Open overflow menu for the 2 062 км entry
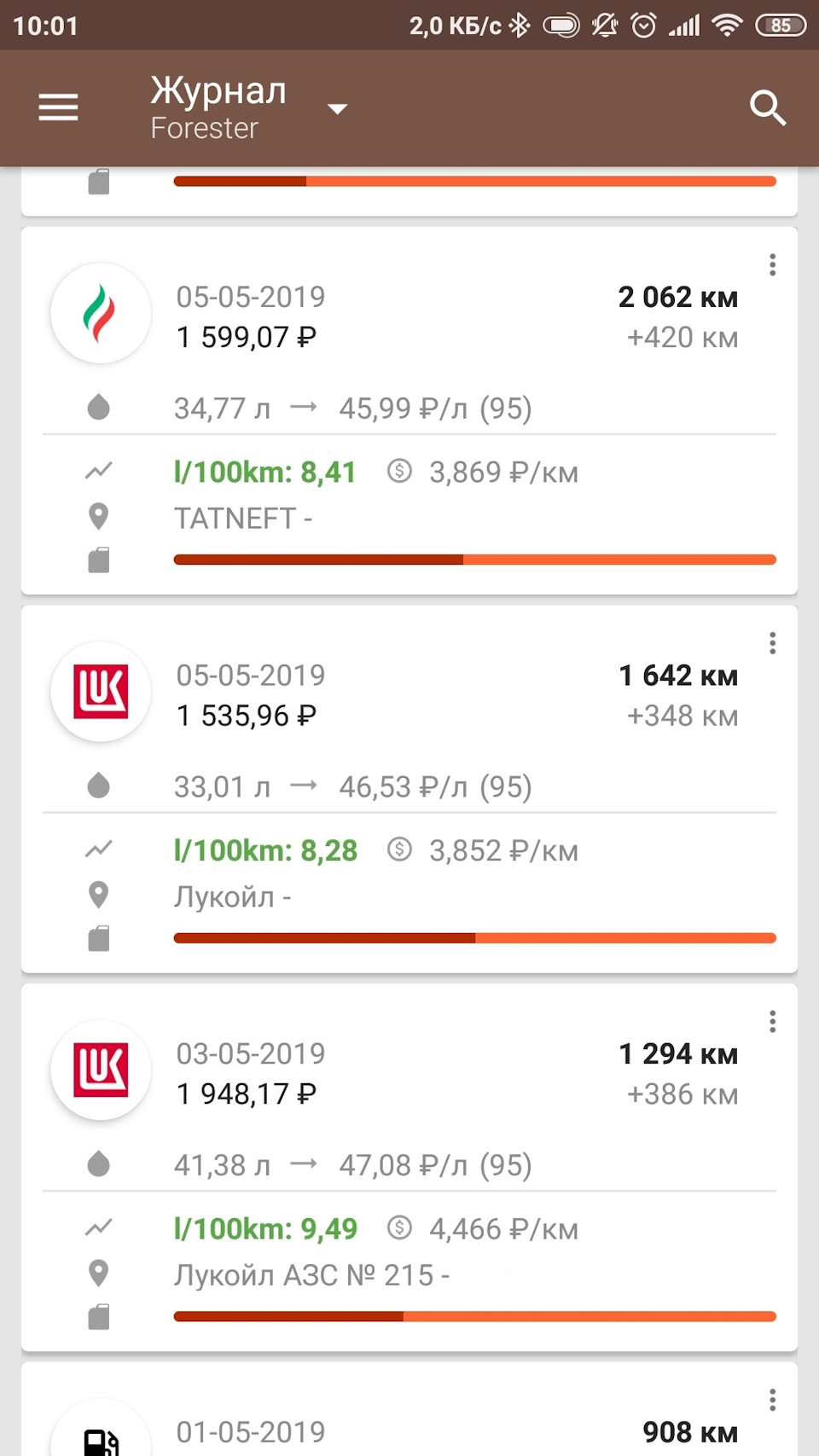Viewport: 819px width, 1456px height. 772,265
